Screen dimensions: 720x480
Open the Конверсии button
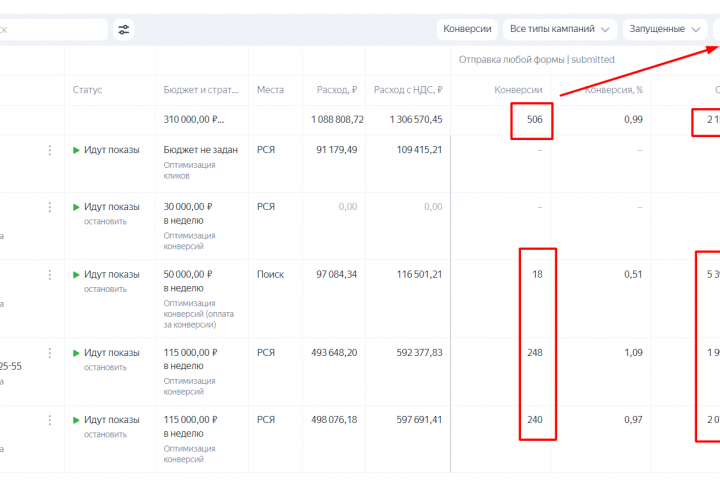point(467,29)
